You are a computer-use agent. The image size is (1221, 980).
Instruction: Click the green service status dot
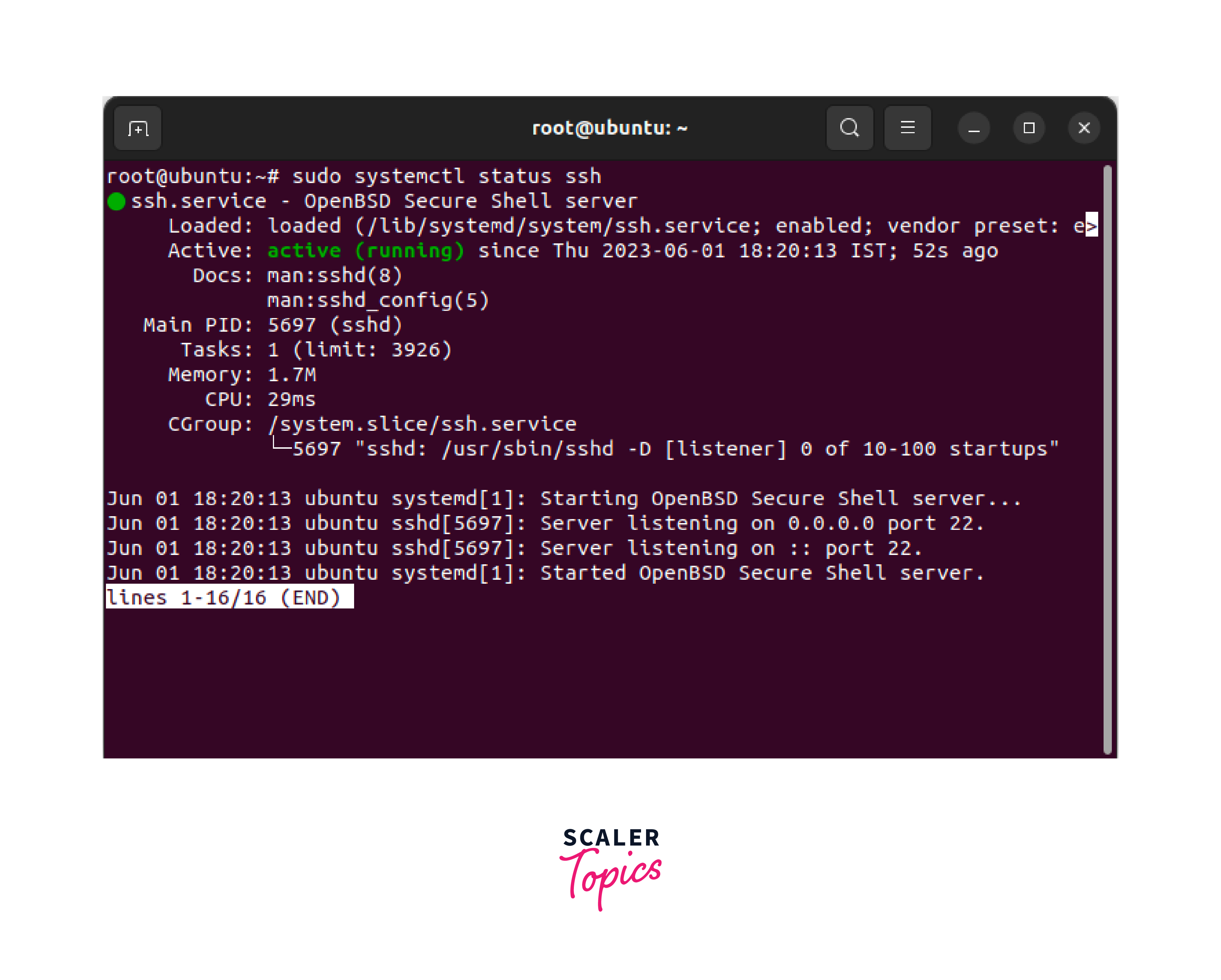tap(116, 201)
